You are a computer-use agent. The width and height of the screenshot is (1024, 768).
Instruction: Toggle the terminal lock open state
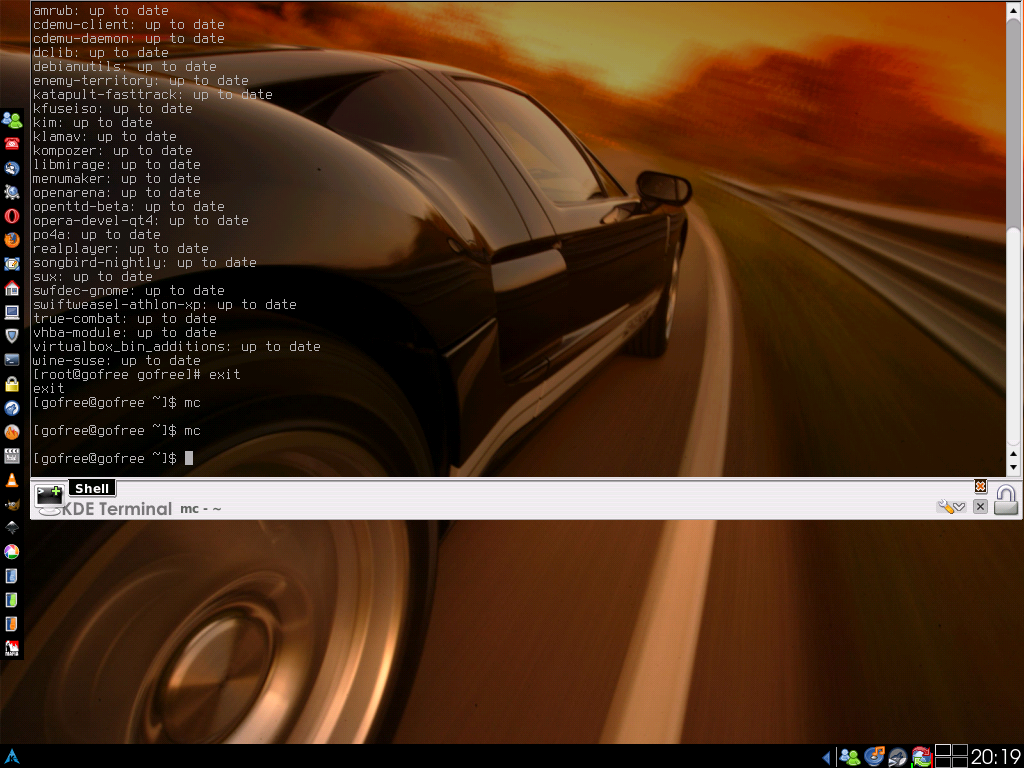click(x=1006, y=500)
